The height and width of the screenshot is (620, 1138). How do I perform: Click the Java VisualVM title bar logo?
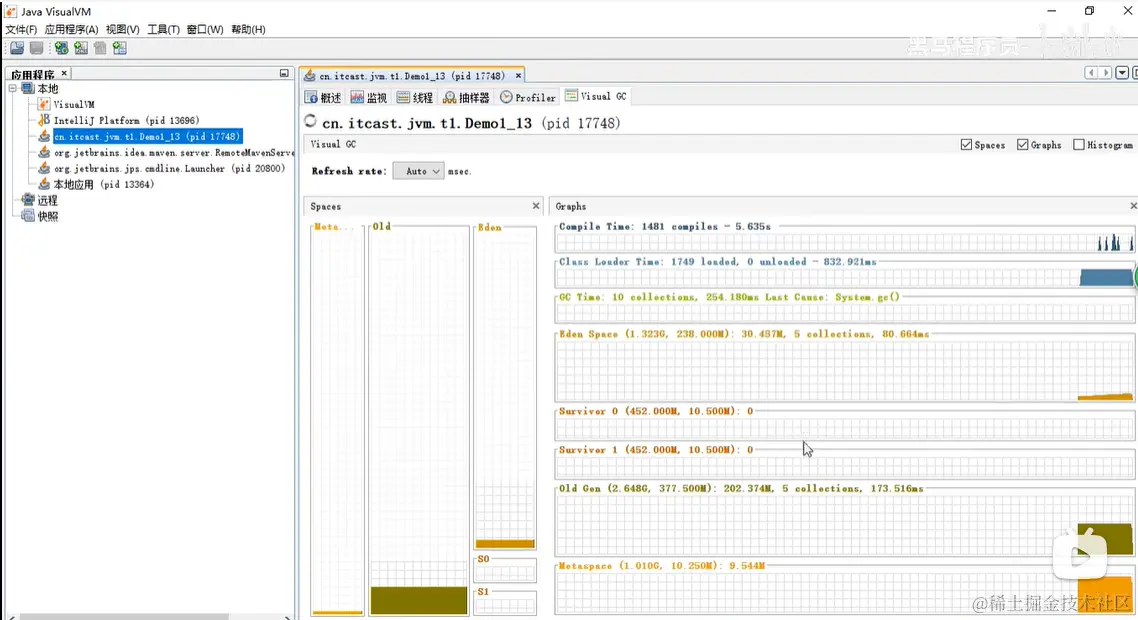pyautogui.click(x=11, y=11)
